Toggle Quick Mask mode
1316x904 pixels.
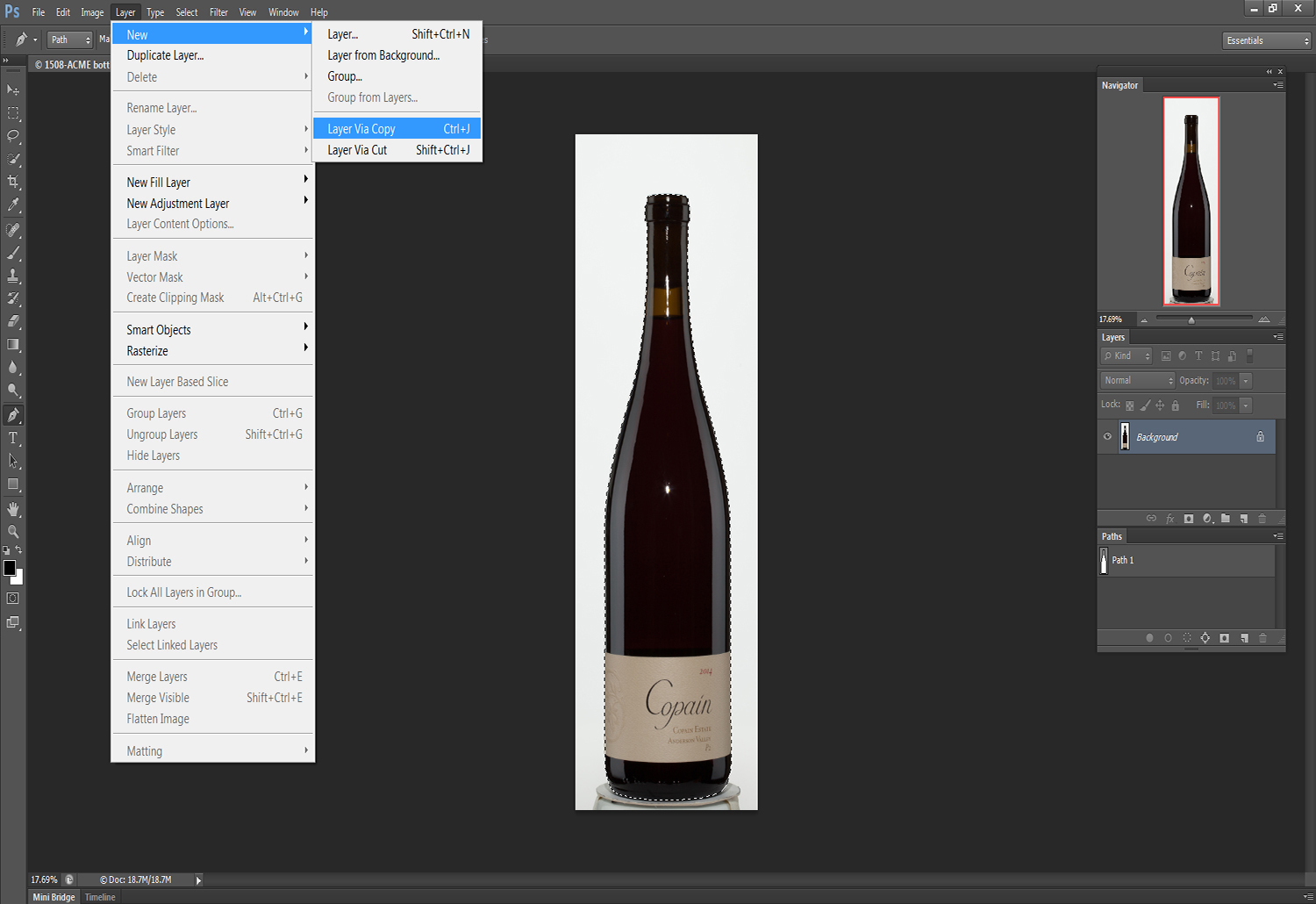tap(13, 599)
